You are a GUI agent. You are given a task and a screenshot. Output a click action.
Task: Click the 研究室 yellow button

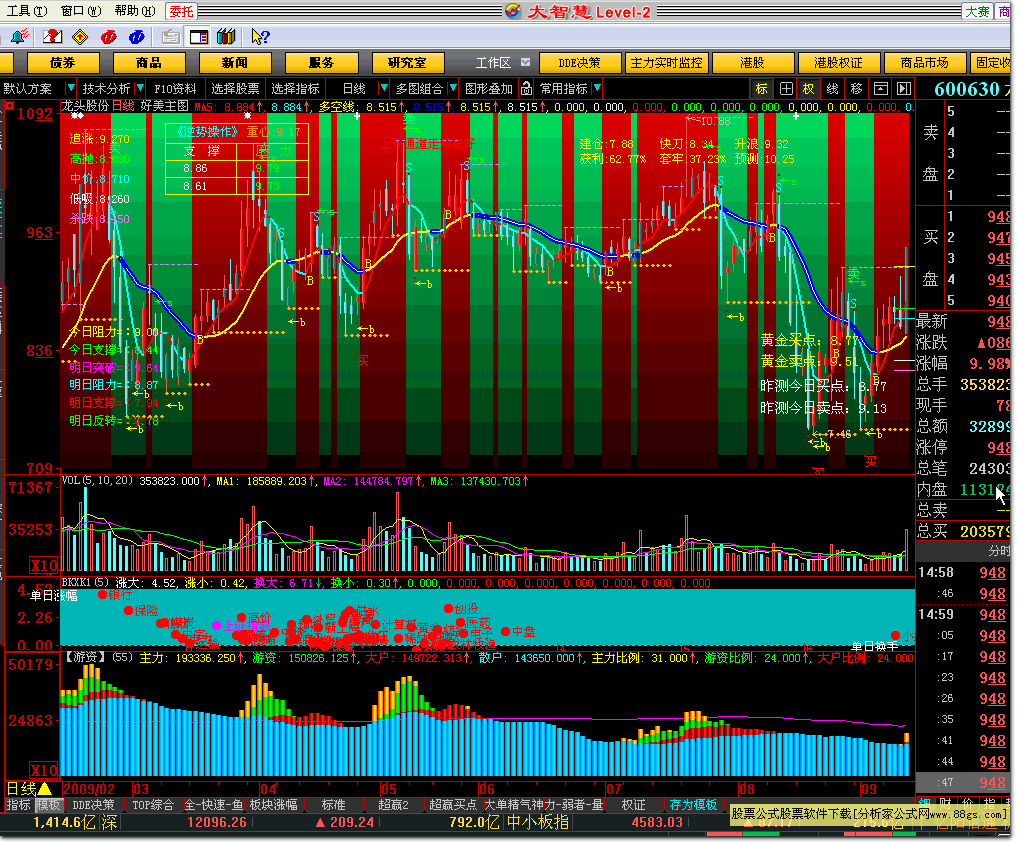407,62
